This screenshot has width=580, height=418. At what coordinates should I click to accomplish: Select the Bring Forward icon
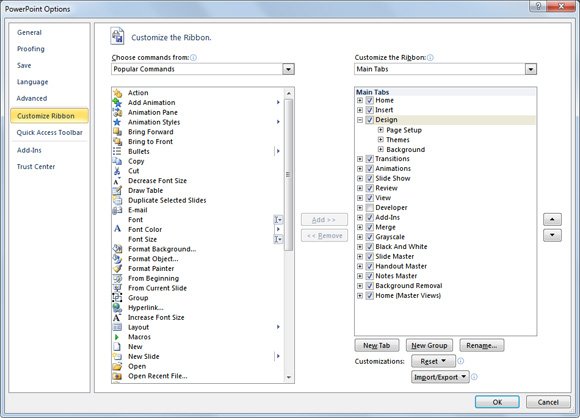tap(117, 132)
